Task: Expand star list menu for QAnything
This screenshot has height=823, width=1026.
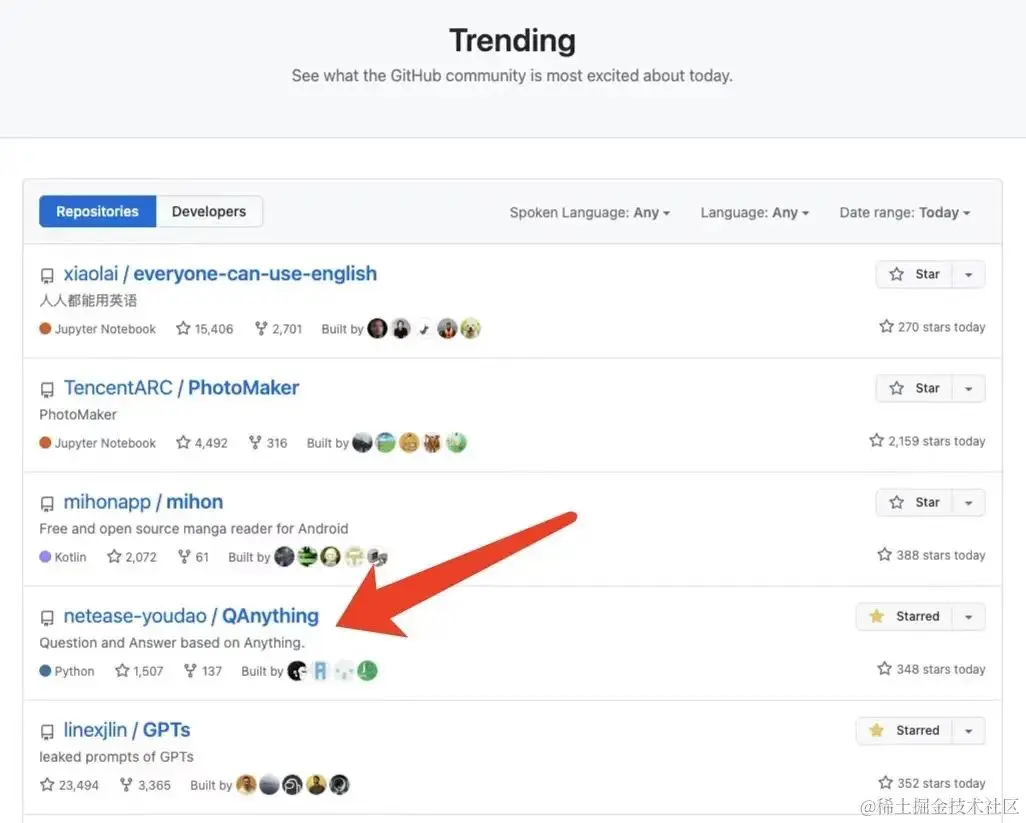Action: pyautogui.click(x=968, y=616)
